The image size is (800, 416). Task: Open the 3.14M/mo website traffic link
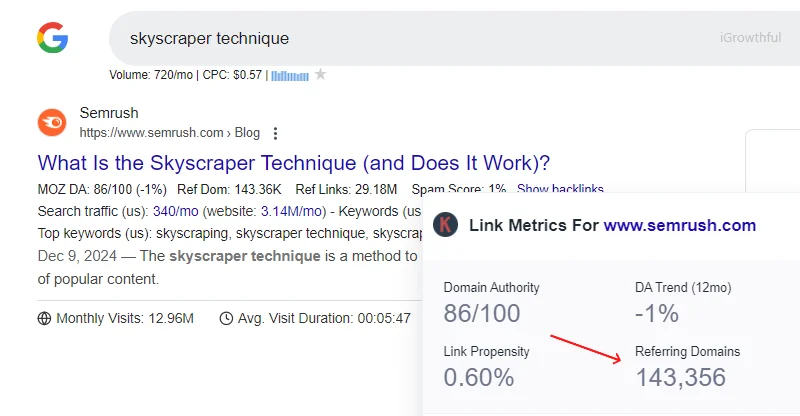click(x=293, y=211)
